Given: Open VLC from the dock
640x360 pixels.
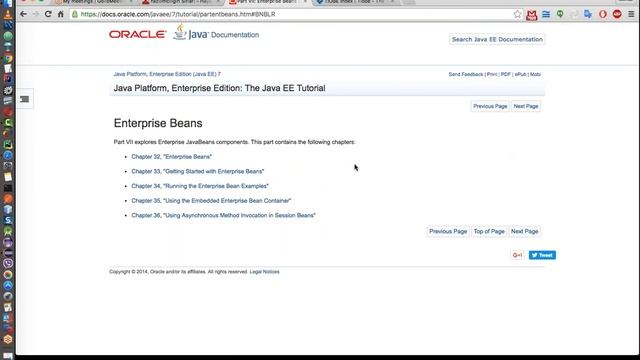Looking at the screenshot, I should click(x=8, y=14).
